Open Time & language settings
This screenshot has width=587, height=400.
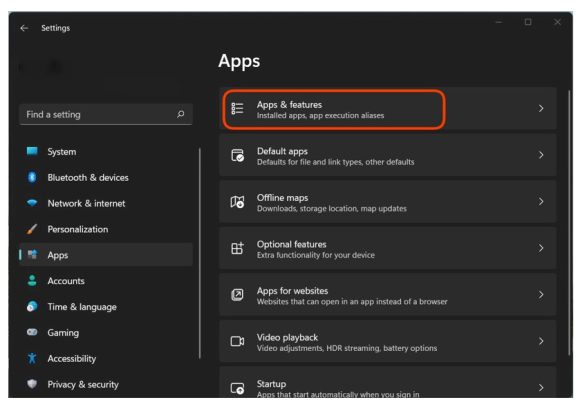point(106,307)
